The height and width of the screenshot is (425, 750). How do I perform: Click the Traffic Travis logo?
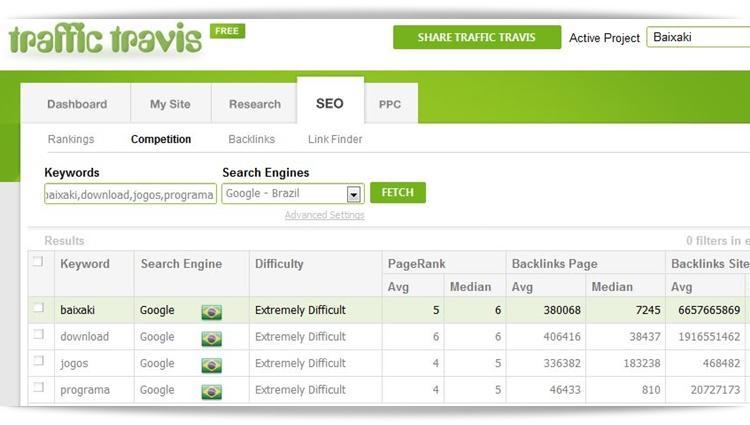[105, 38]
